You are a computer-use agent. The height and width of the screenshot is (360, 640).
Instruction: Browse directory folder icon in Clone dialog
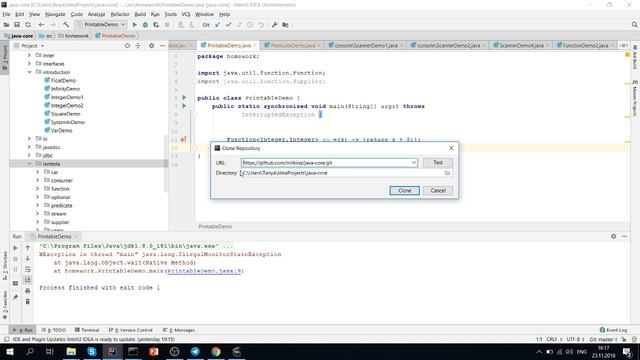point(447,173)
